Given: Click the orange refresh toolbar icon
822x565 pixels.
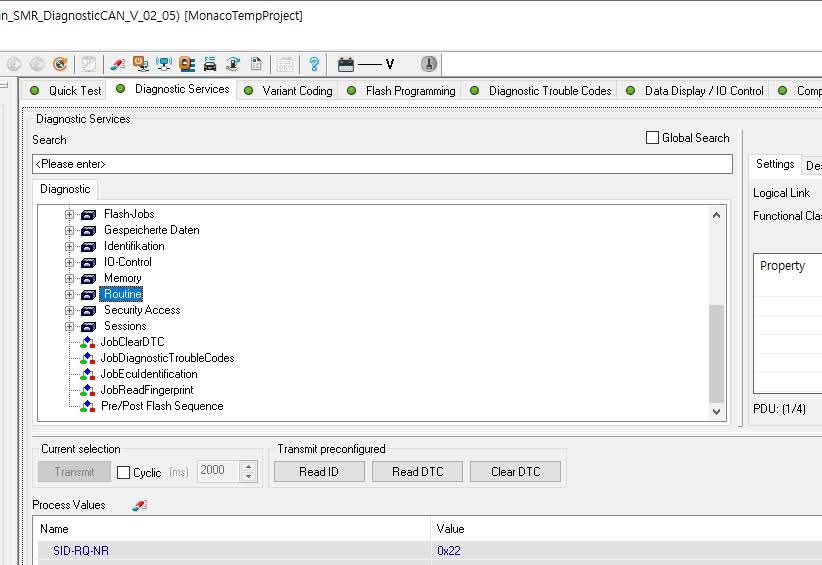Looking at the screenshot, I should 60,64.
